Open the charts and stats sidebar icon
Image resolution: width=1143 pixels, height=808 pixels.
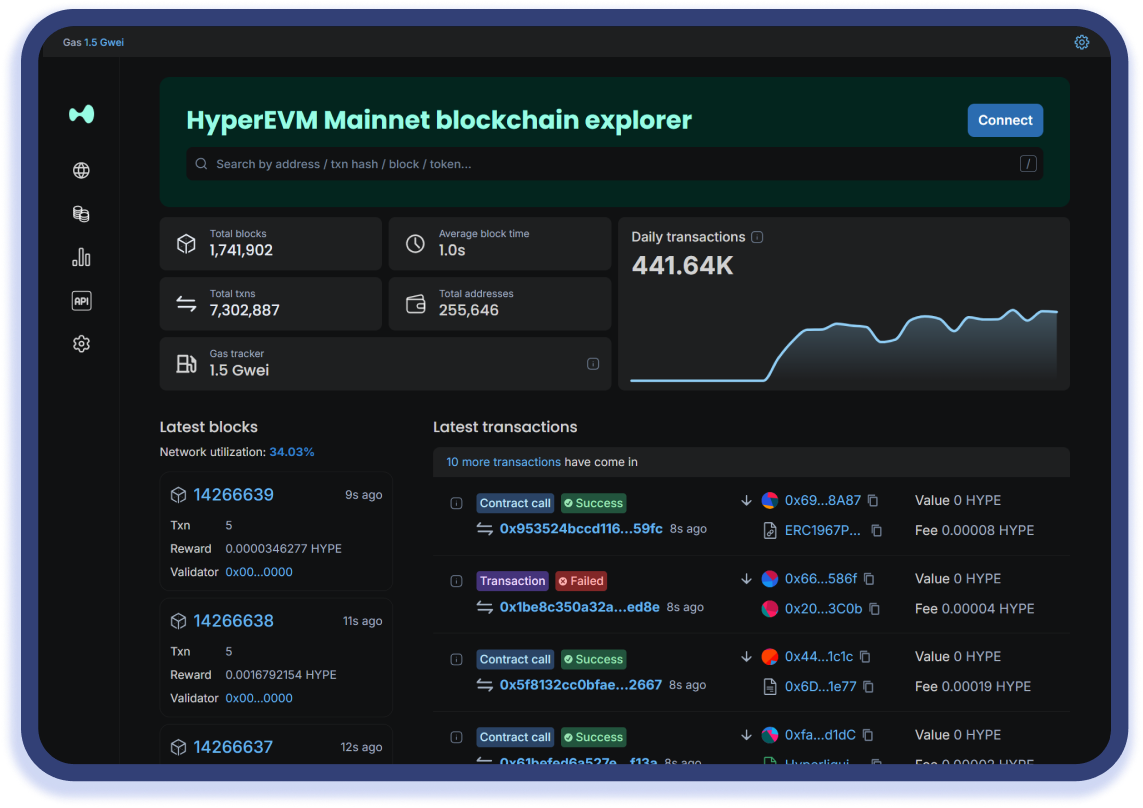coord(81,258)
